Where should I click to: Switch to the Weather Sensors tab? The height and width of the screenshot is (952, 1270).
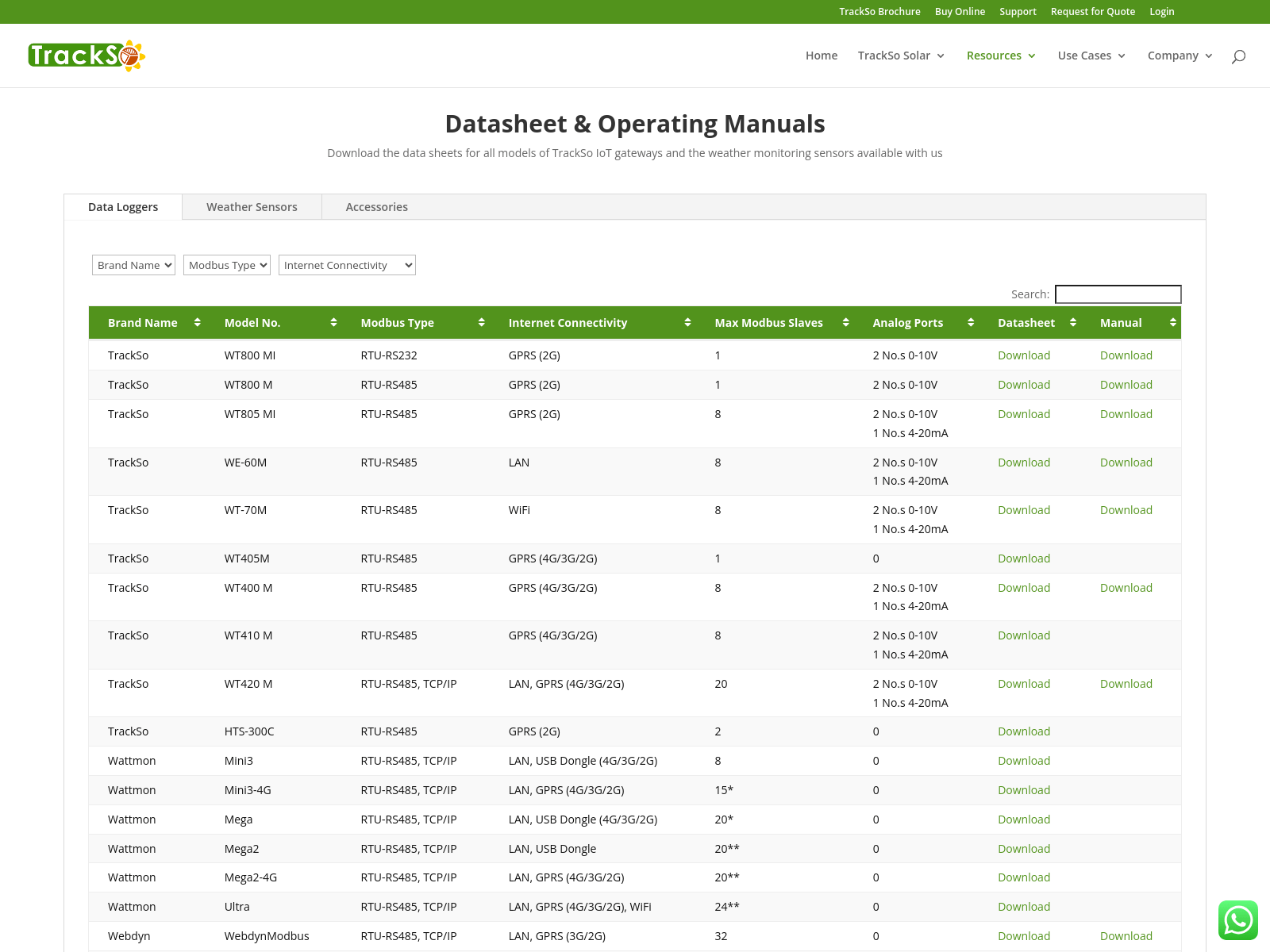tap(252, 207)
